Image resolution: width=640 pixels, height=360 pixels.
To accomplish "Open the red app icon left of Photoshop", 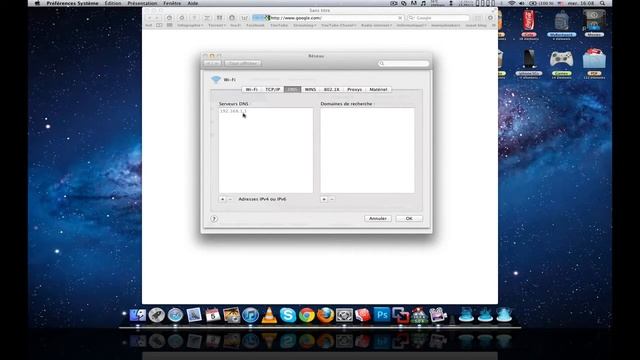I will pos(363,315).
